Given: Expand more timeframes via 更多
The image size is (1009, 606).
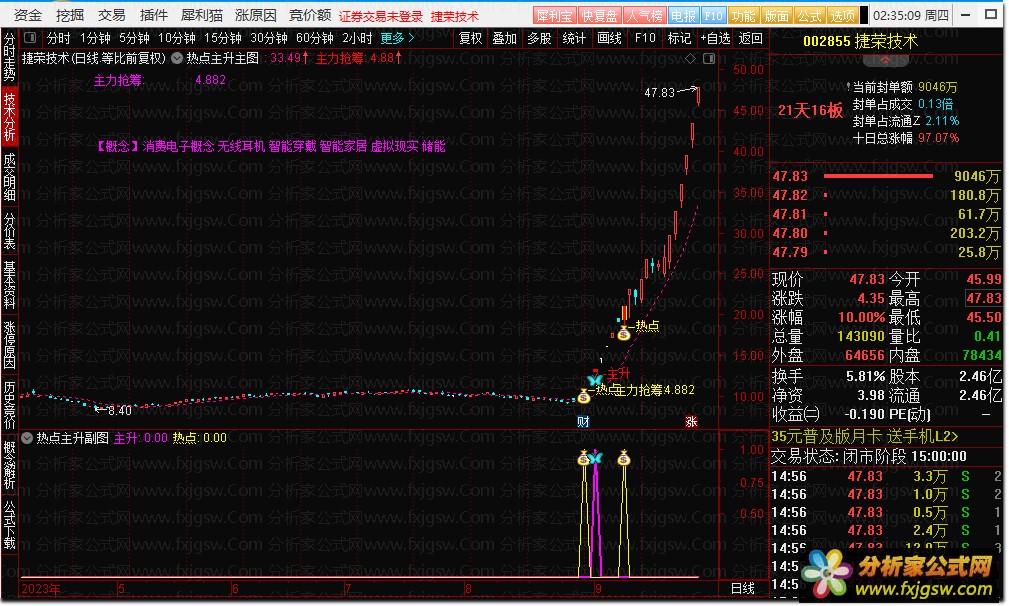Looking at the screenshot, I should (397, 39).
